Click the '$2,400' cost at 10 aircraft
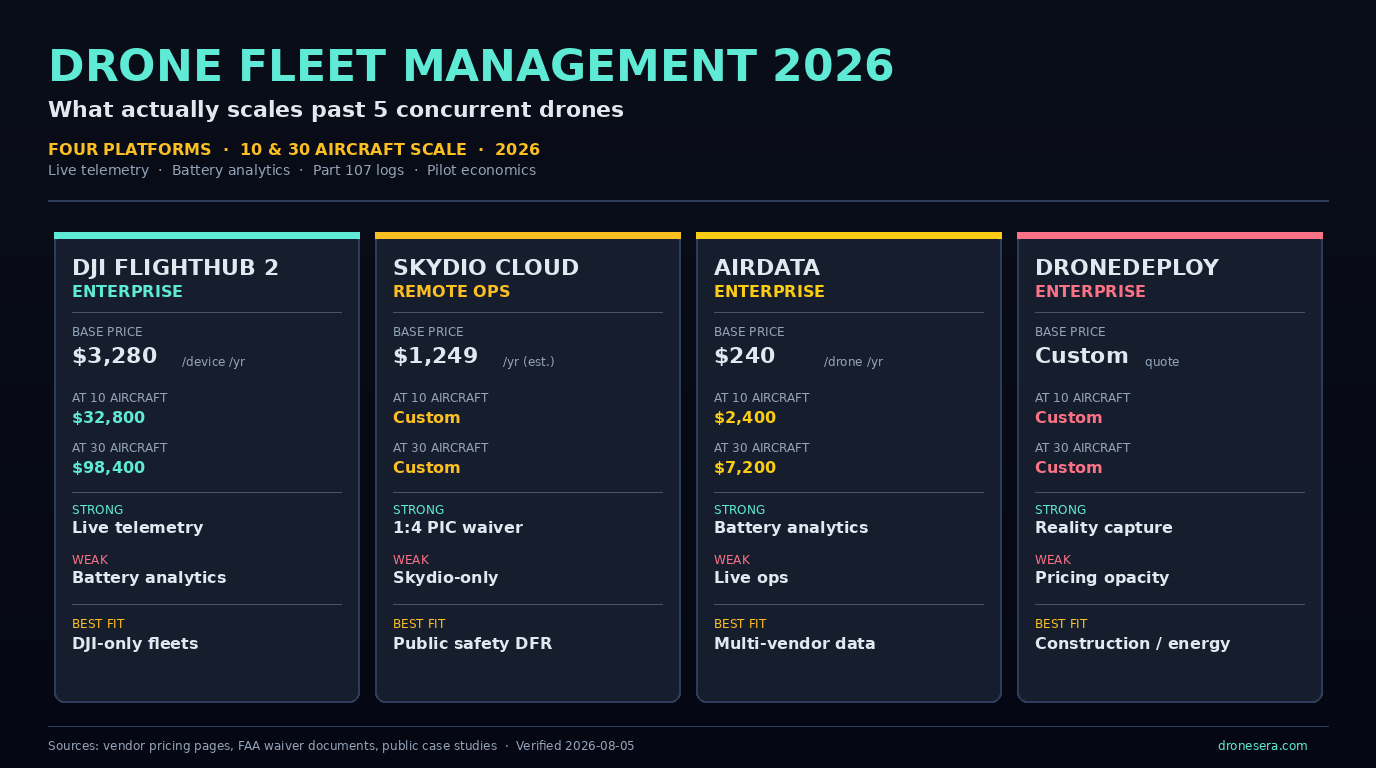 pyautogui.click(x=745, y=418)
